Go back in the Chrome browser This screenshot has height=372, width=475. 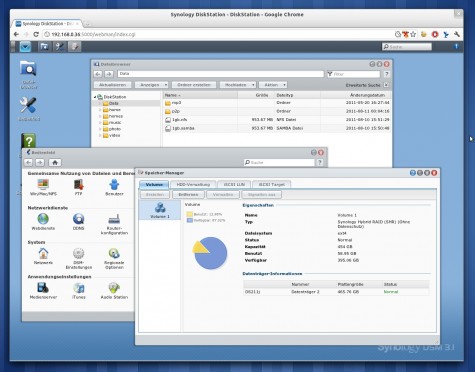coord(16,34)
